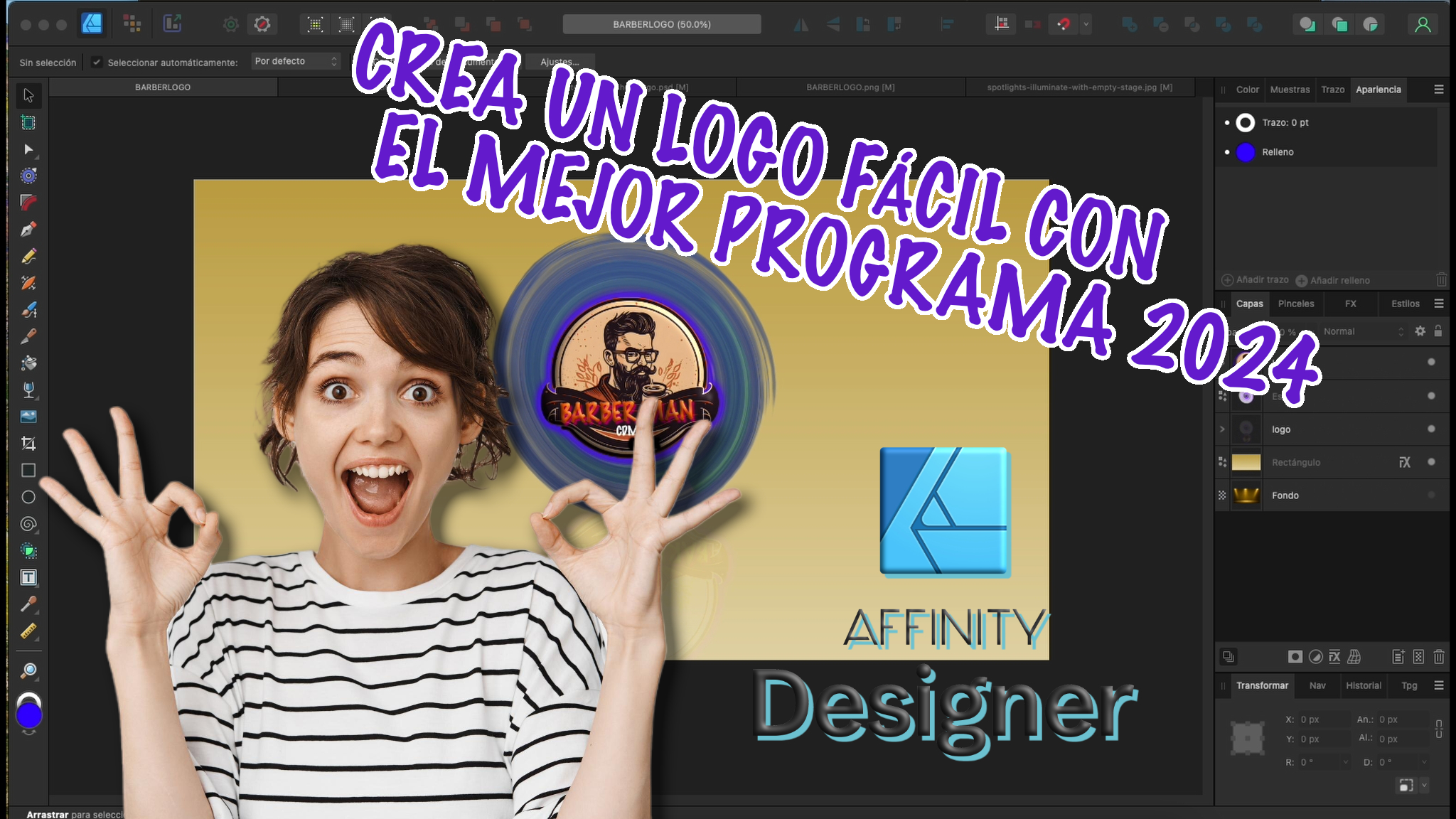Select the Pencil tool
This screenshot has width=1456, height=819.
point(28,256)
